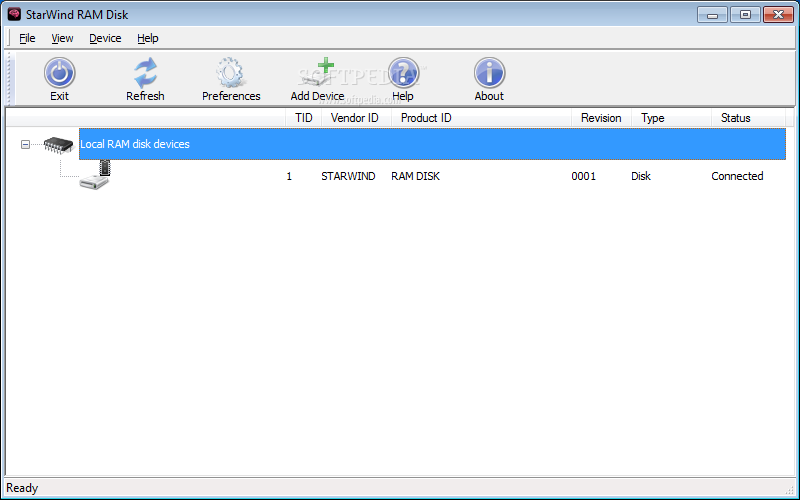
Task: Click Ready status bar text
Action: coord(22,488)
